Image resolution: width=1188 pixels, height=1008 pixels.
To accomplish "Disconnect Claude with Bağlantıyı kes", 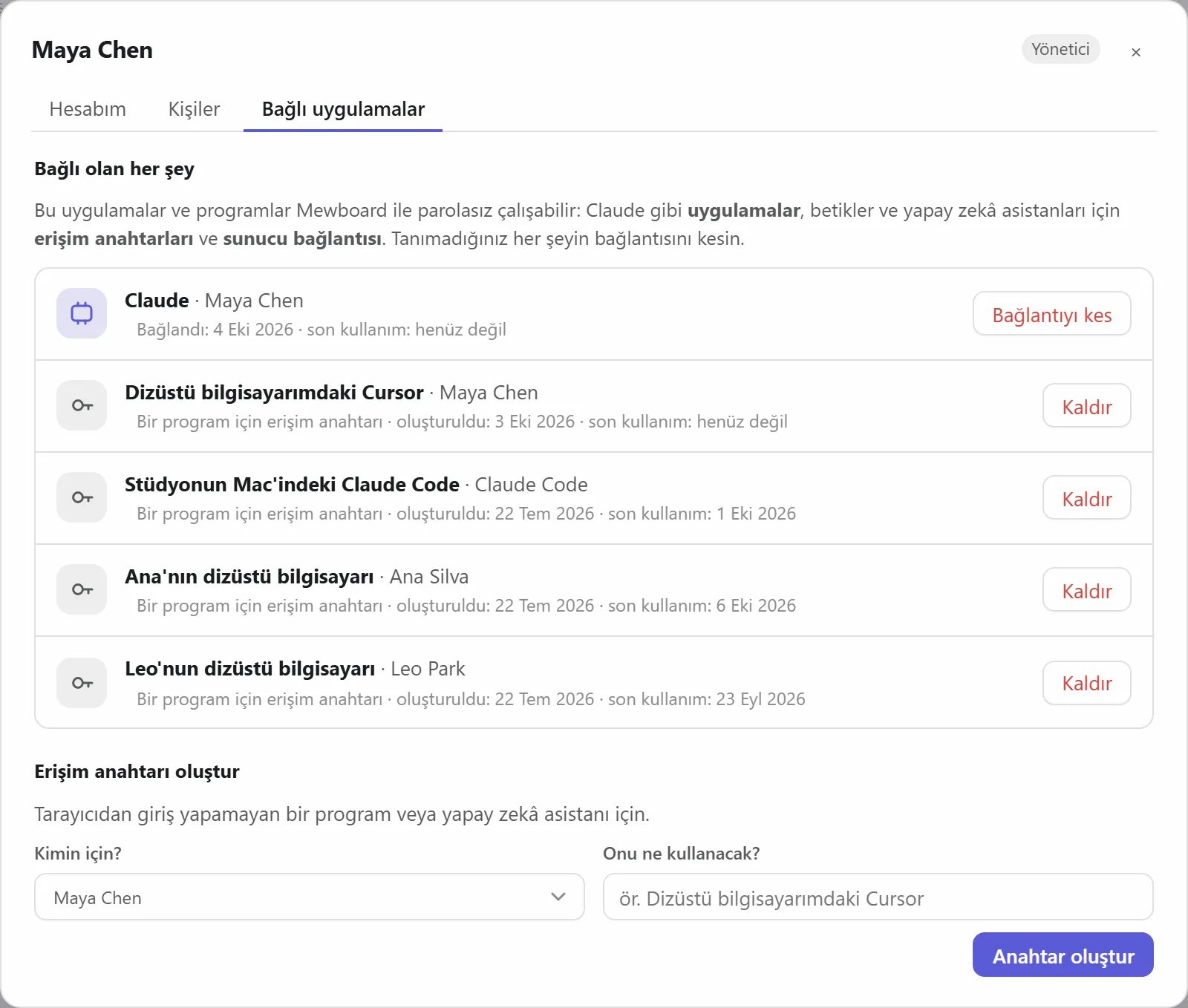I will click(x=1051, y=315).
